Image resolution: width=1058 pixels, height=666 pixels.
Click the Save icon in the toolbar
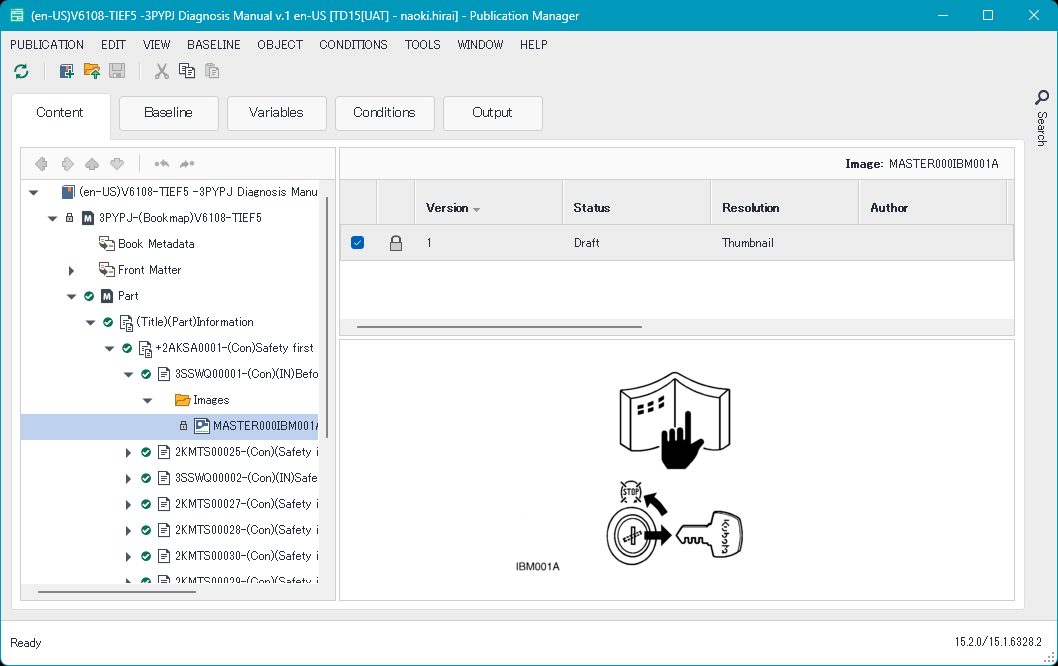115,70
